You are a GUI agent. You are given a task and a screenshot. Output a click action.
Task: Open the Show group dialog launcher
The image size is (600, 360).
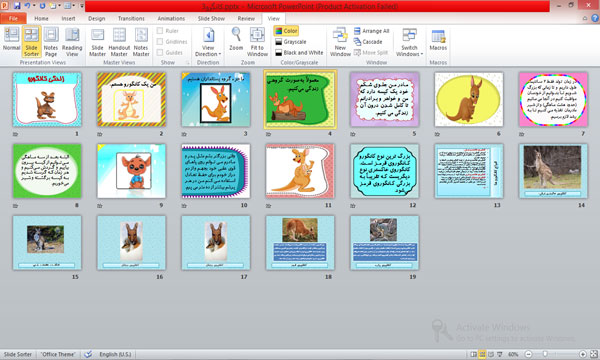pos(188,62)
